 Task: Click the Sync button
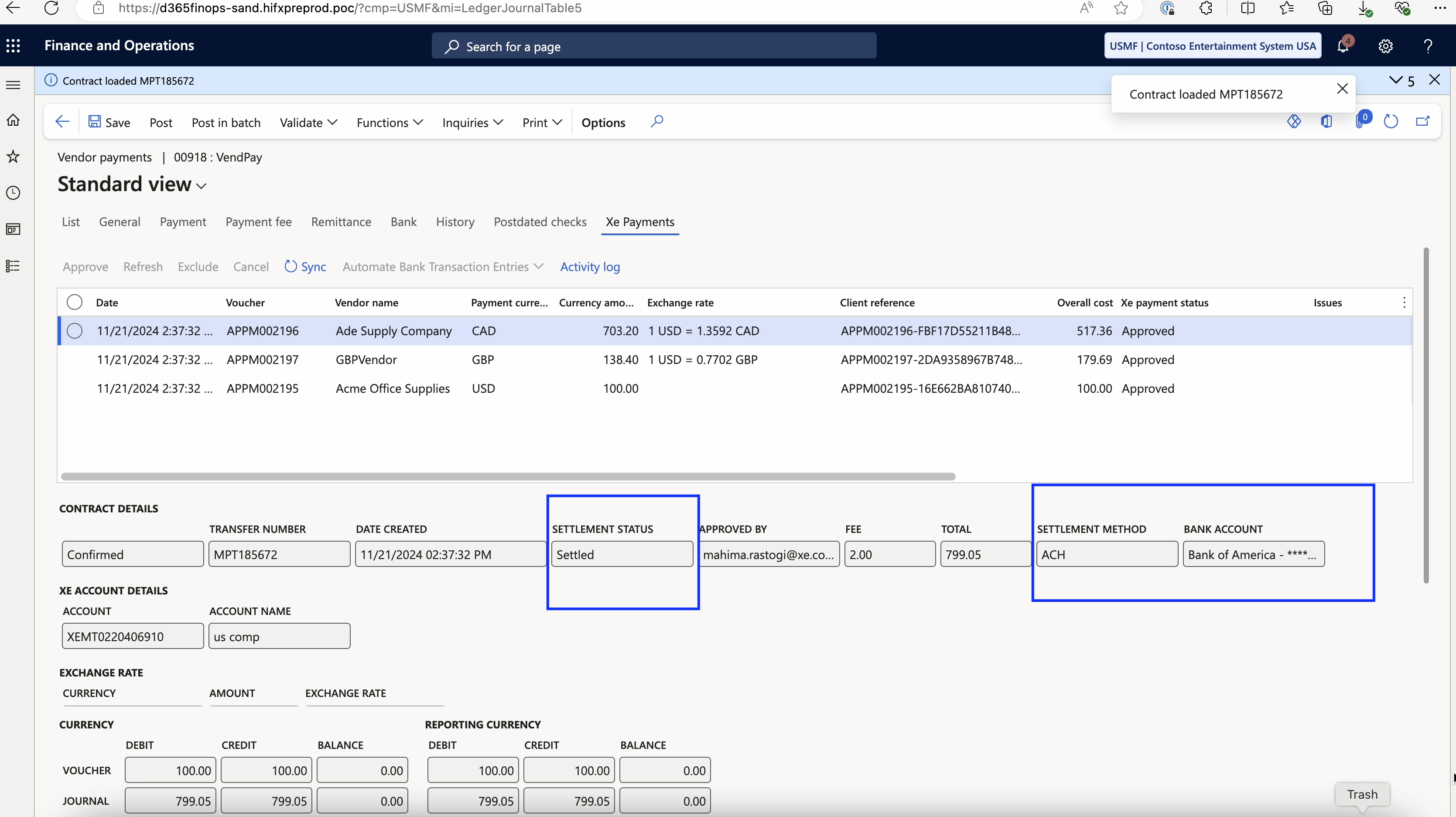pyautogui.click(x=305, y=266)
